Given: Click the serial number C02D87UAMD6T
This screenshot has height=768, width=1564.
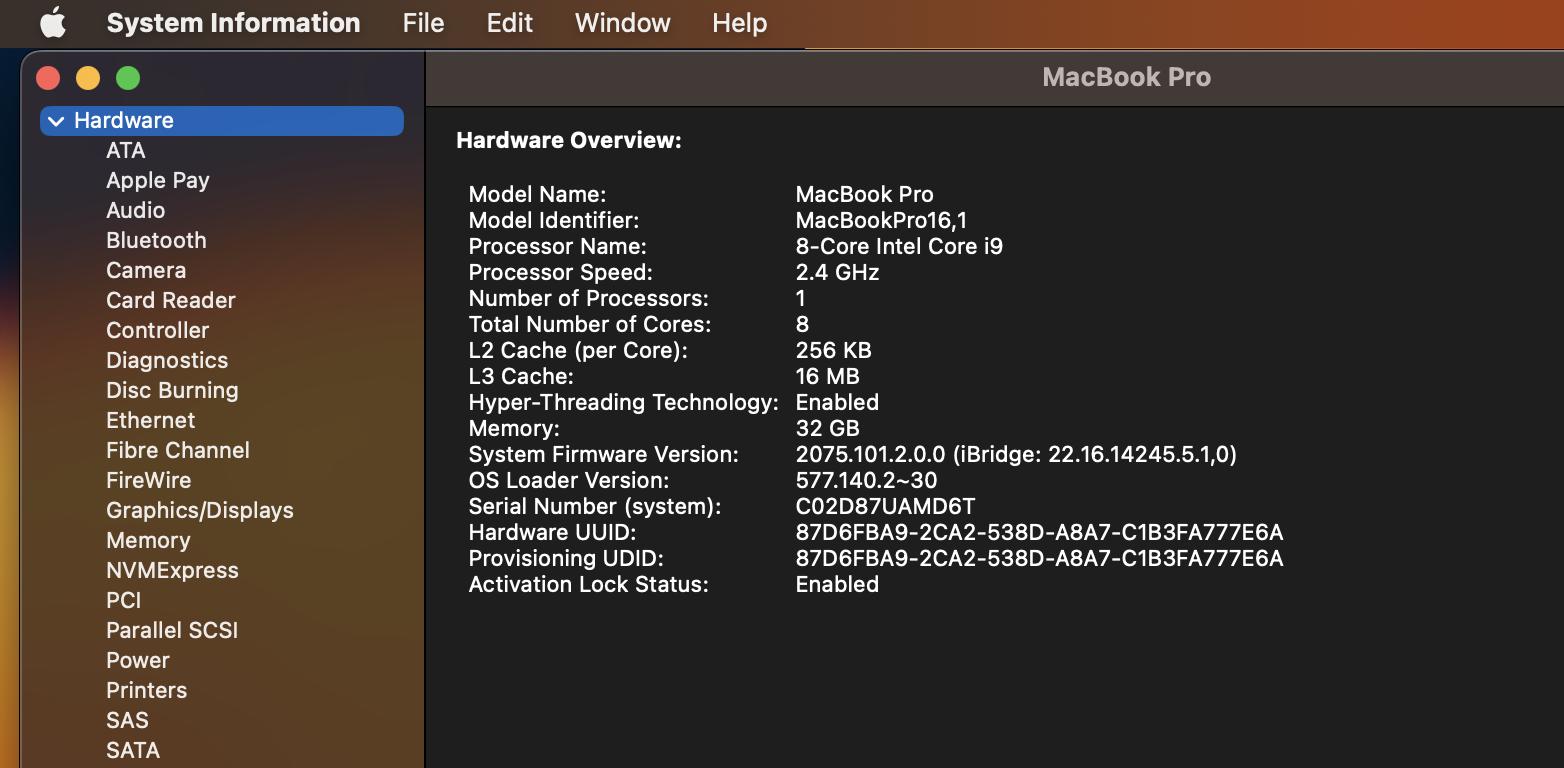Looking at the screenshot, I should point(885,506).
